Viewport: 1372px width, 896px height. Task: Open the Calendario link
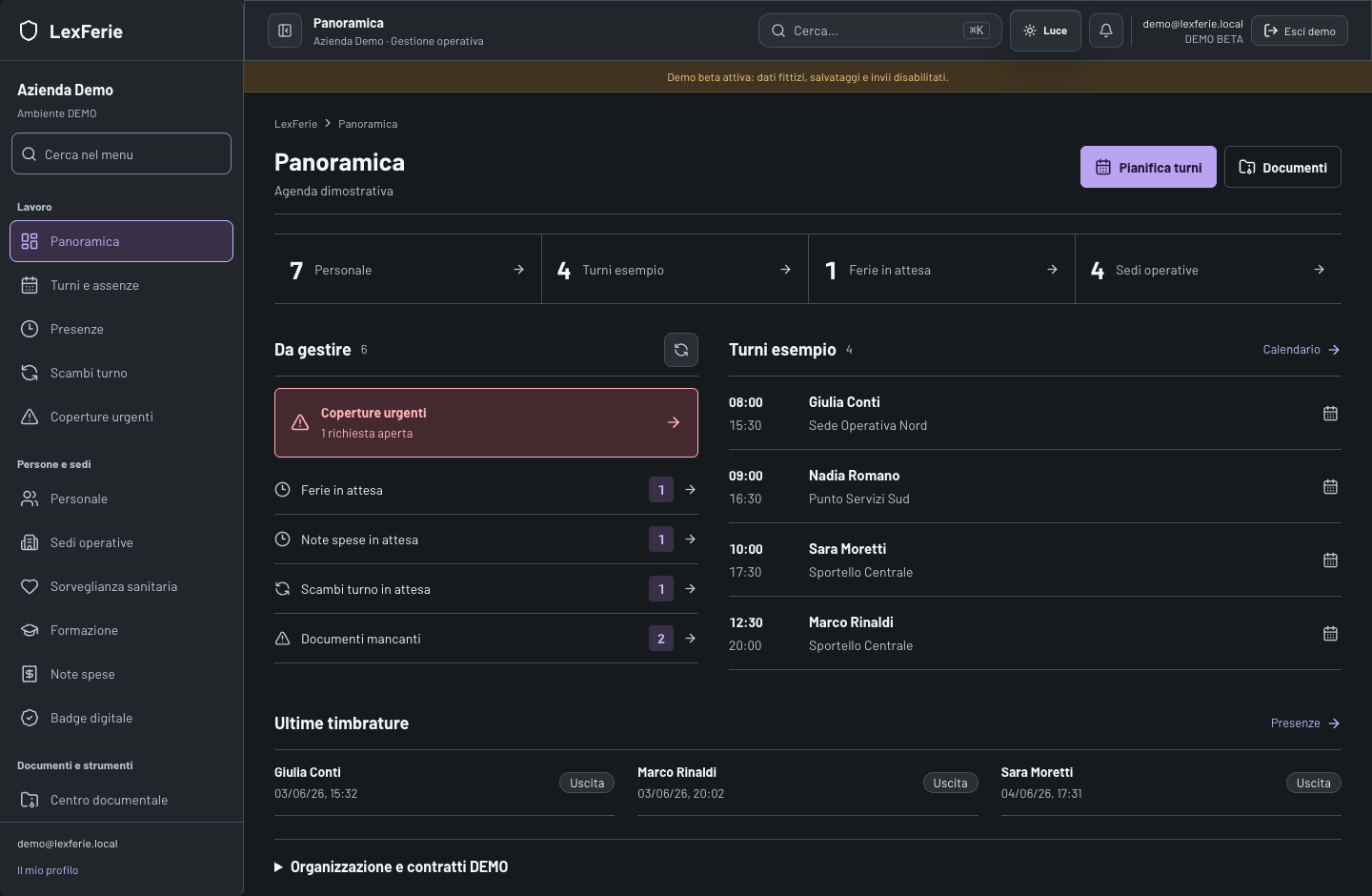[x=1301, y=350]
